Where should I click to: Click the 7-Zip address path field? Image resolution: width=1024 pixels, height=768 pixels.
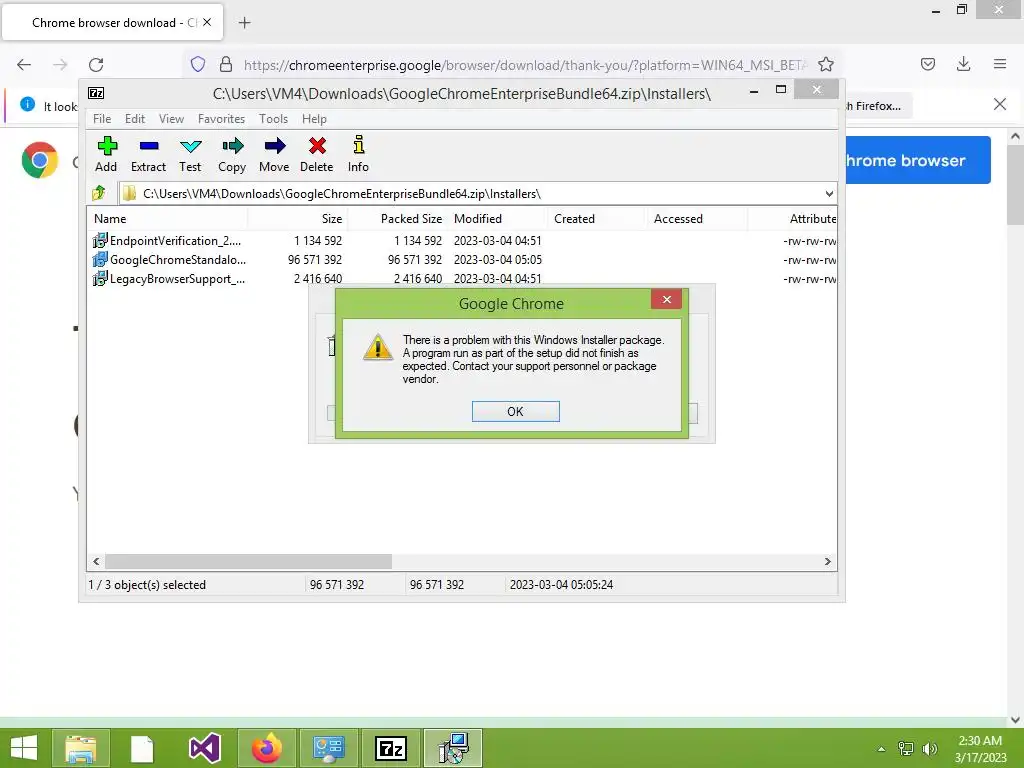pyautogui.click(x=477, y=193)
